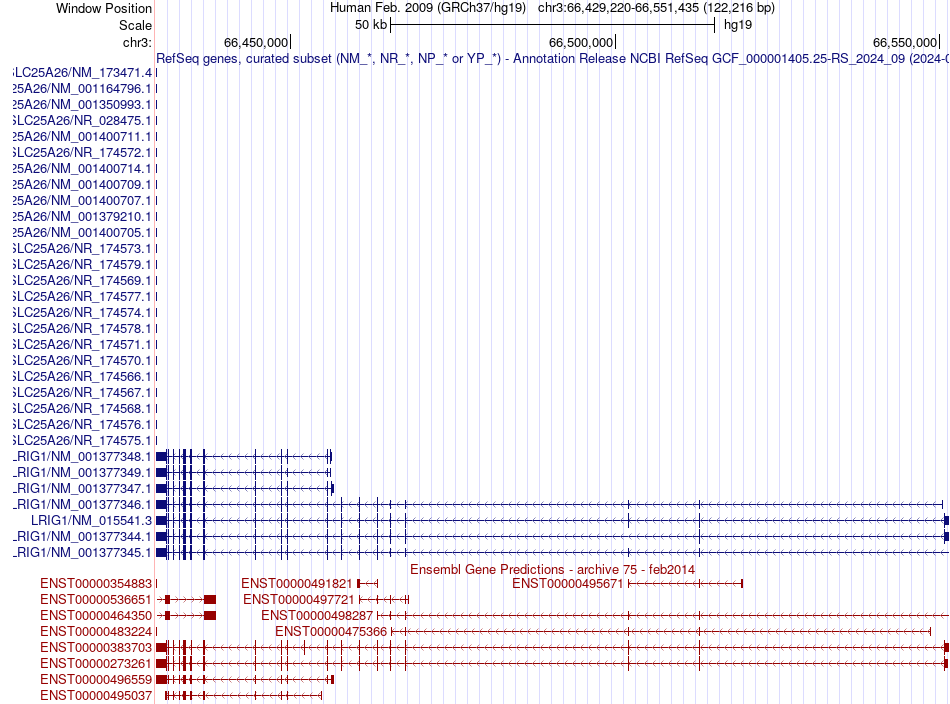Click the 66,450,000 ruler position
Image resolution: width=950 pixels, height=704 pixels.
(x=256, y=42)
